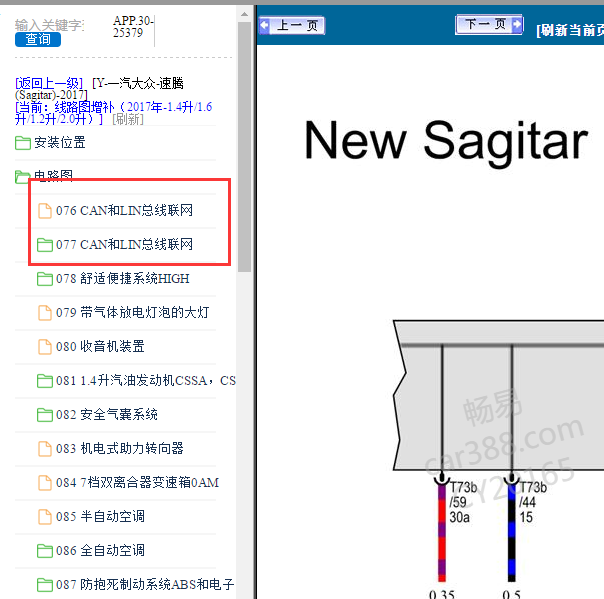This screenshot has height=599, width=604.
Task: Open 085 半自动空调 entry
Action: coord(100,517)
